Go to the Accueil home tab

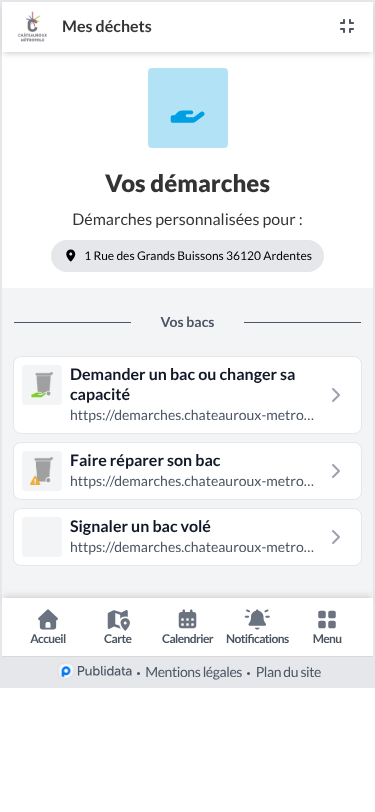point(48,627)
